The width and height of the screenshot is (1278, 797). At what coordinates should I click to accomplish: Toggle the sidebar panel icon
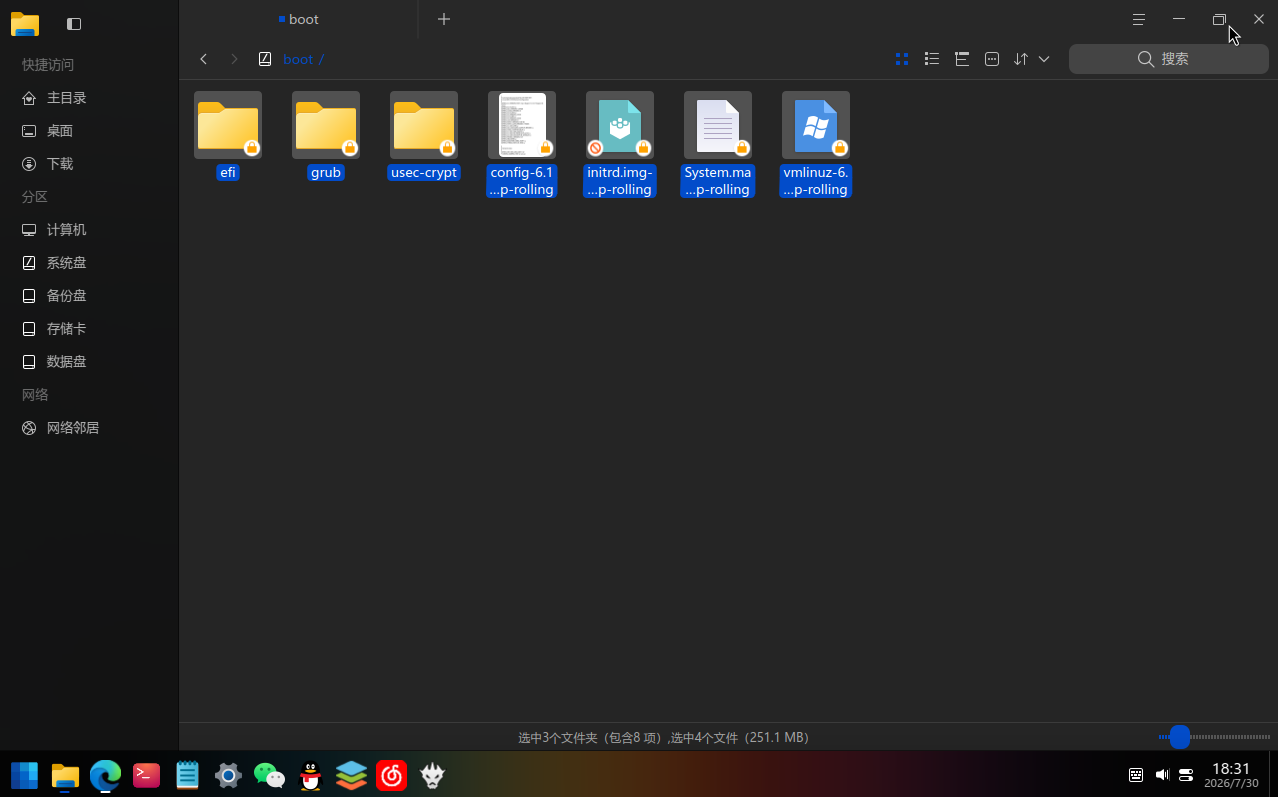74,23
